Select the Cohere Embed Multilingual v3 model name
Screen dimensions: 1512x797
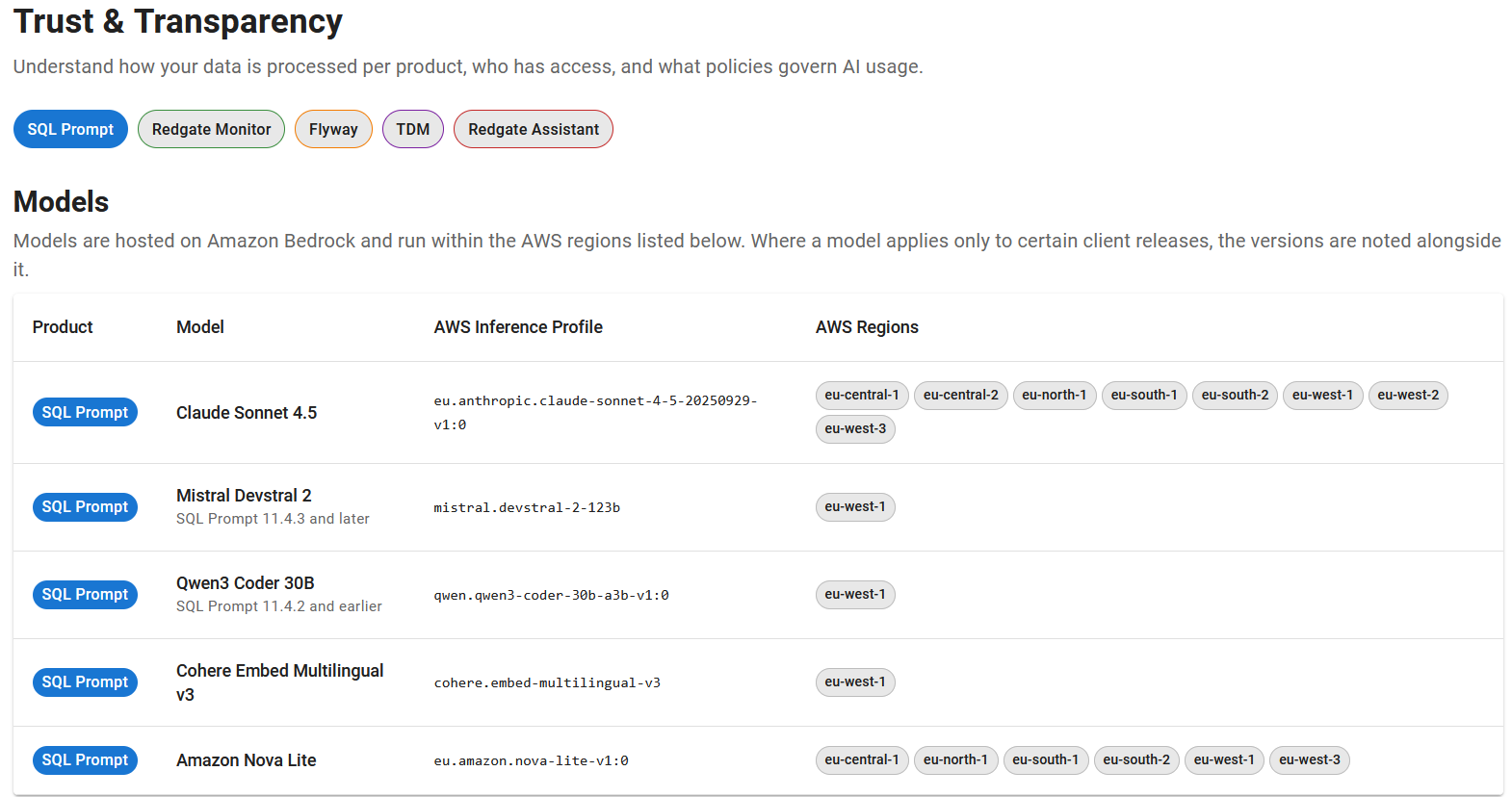click(x=280, y=682)
